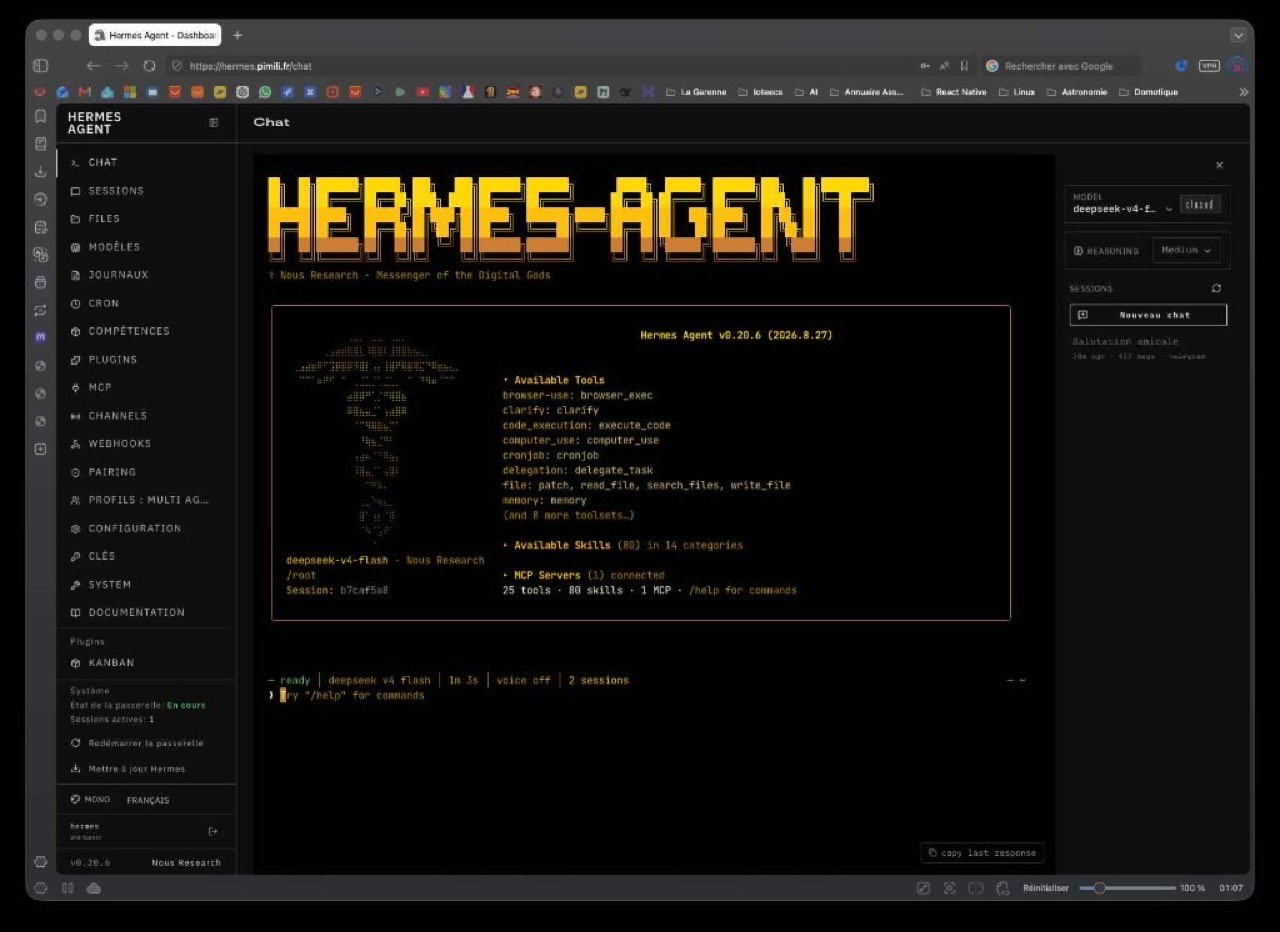Open the Modèles section
The height and width of the screenshot is (932, 1280).
(146, 247)
